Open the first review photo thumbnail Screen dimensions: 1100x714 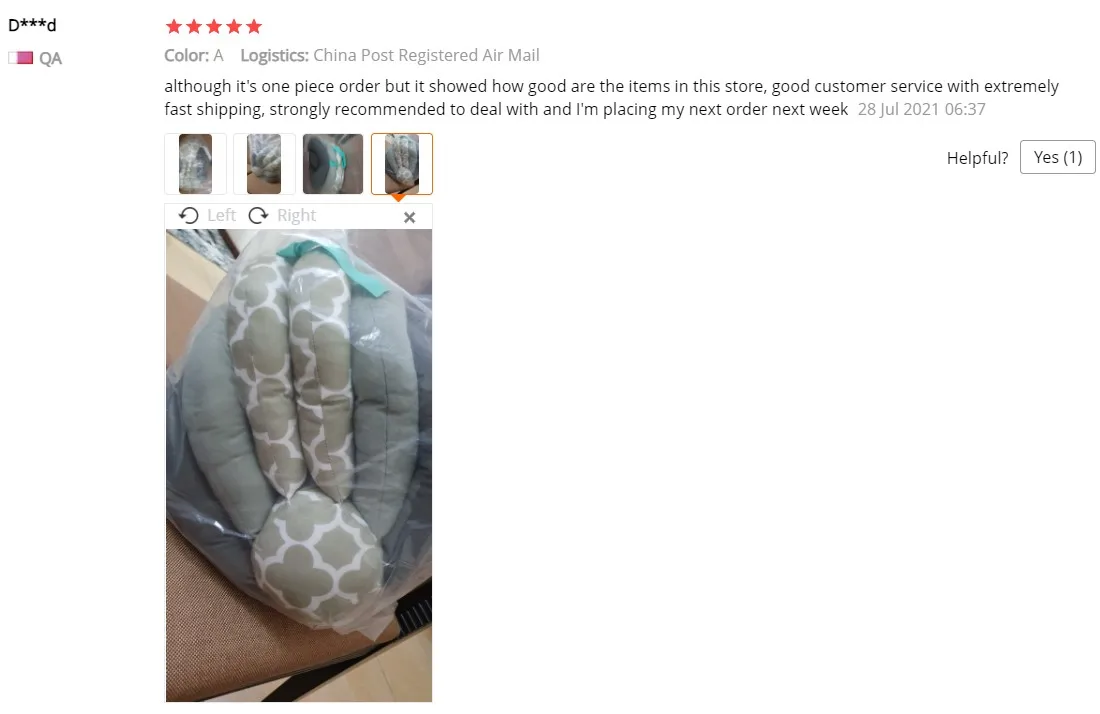tap(195, 163)
